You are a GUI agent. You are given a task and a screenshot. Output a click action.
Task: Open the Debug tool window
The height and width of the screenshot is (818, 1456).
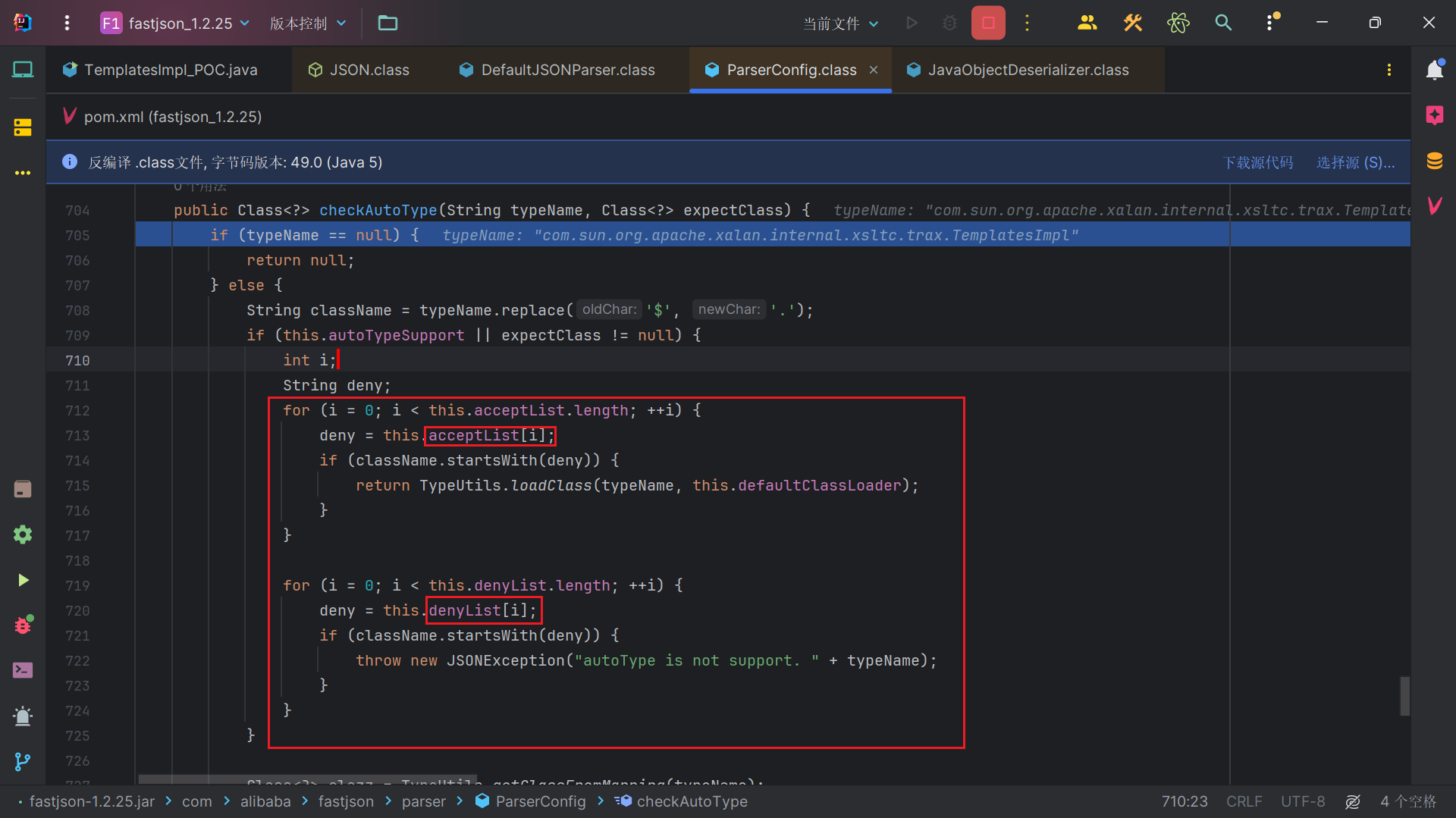pos(23,625)
